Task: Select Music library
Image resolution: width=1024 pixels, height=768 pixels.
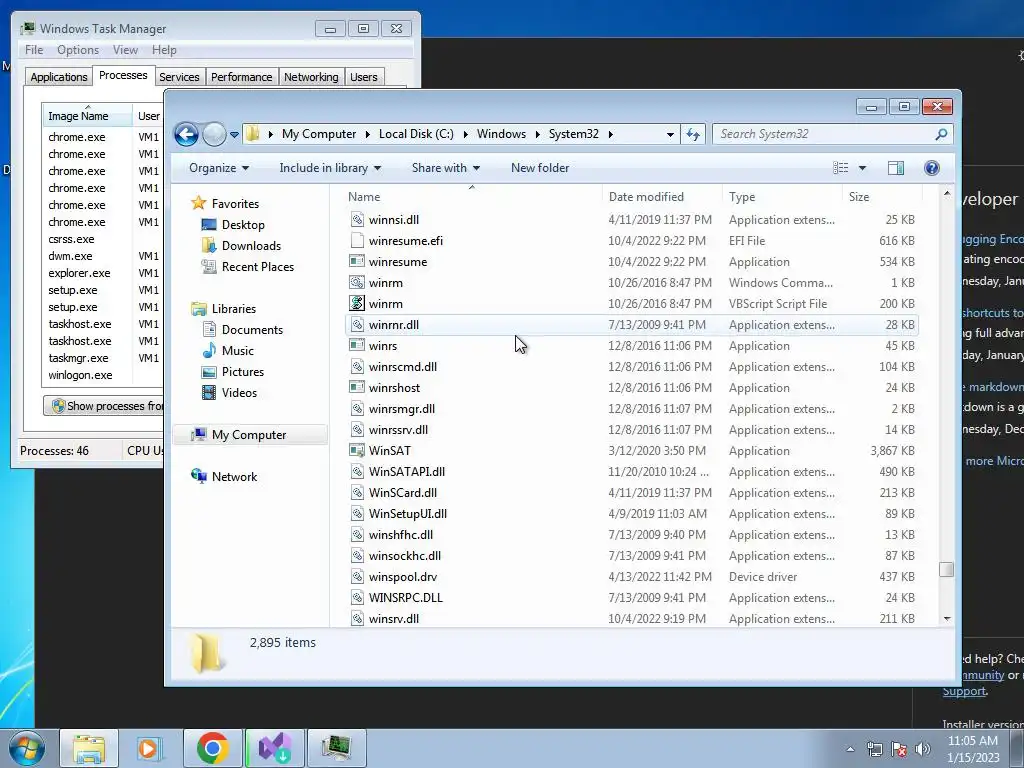Action: [x=238, y=351]
